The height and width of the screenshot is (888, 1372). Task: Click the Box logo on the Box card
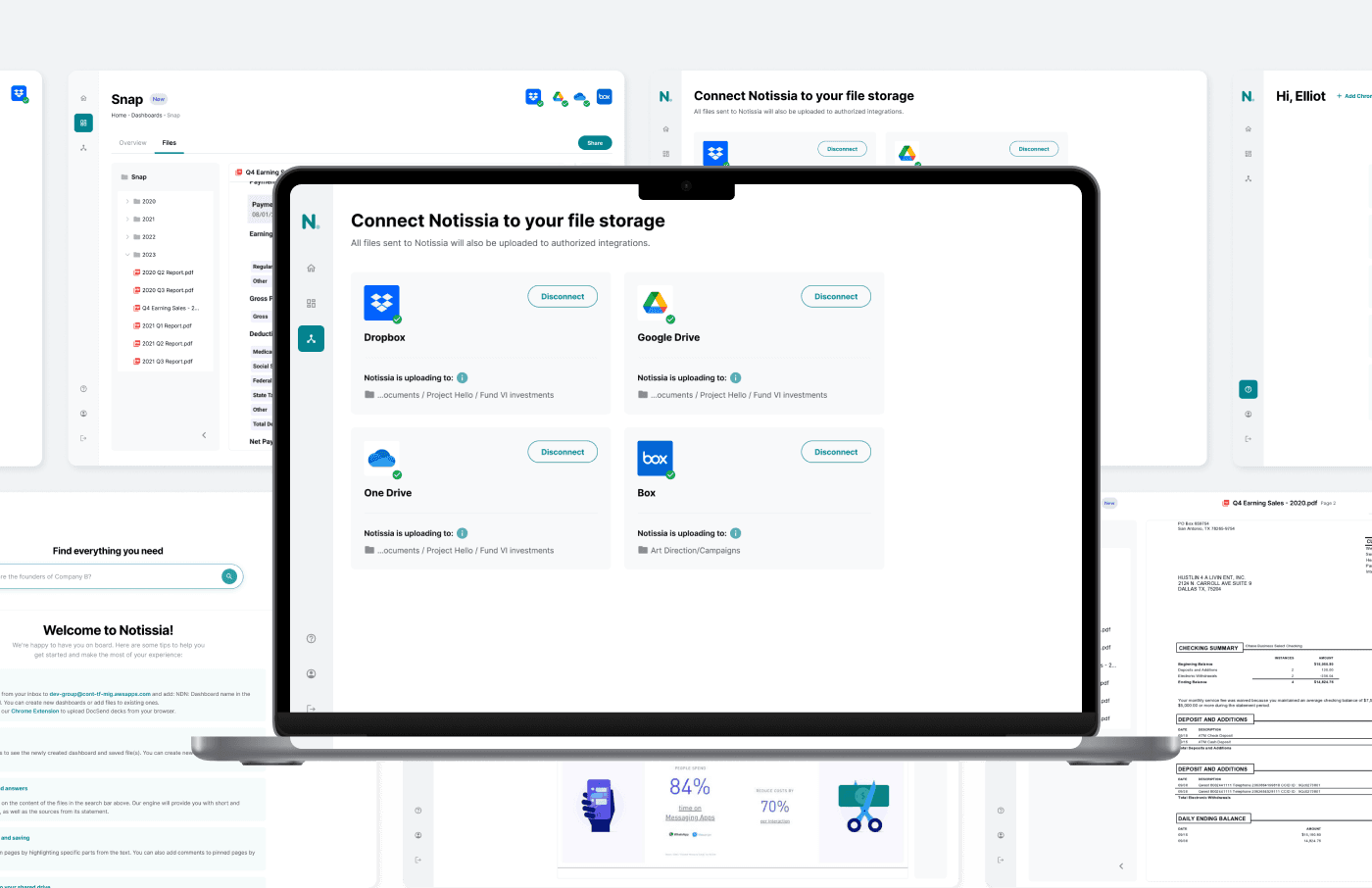655,458
